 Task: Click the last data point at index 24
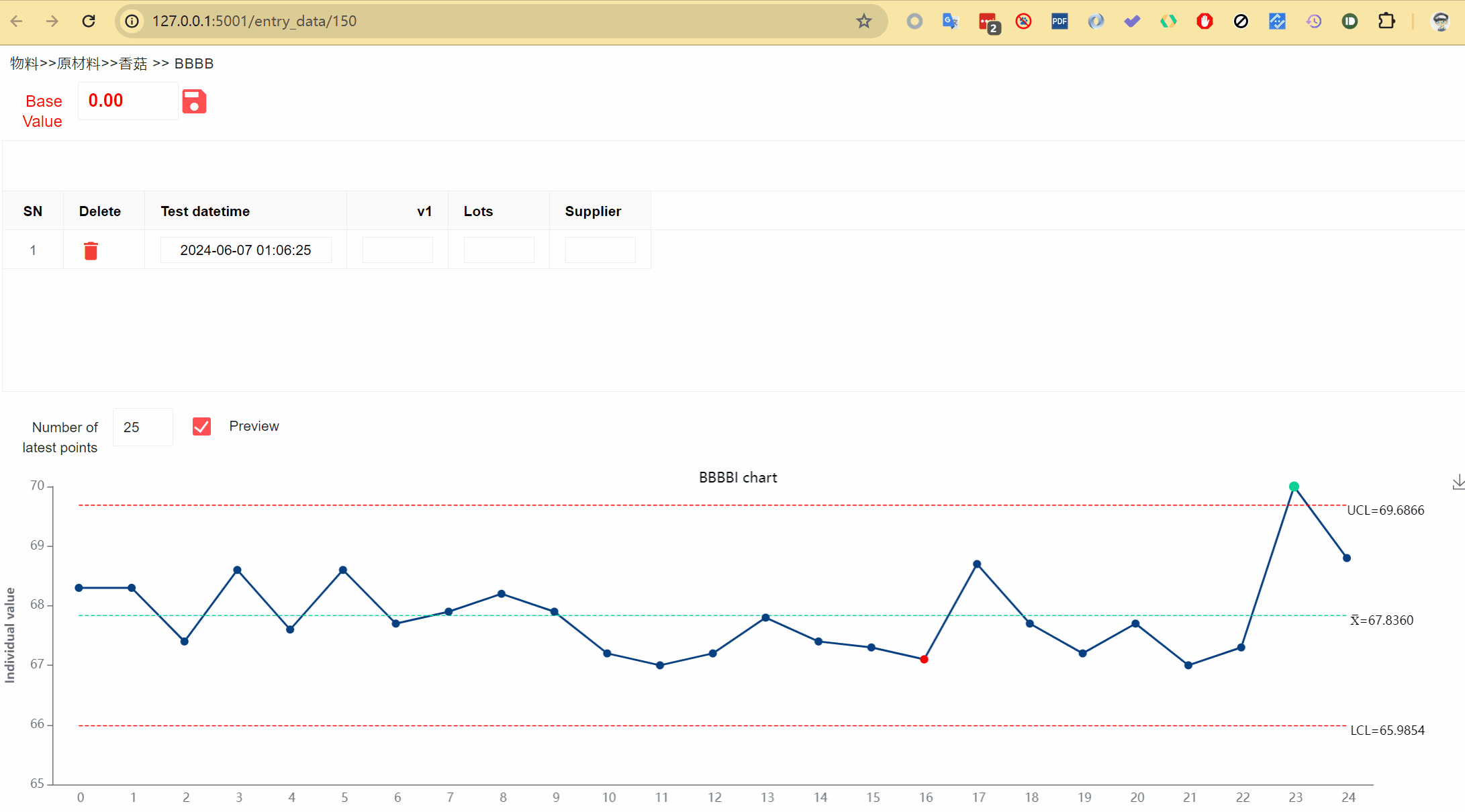(1347, 558)
